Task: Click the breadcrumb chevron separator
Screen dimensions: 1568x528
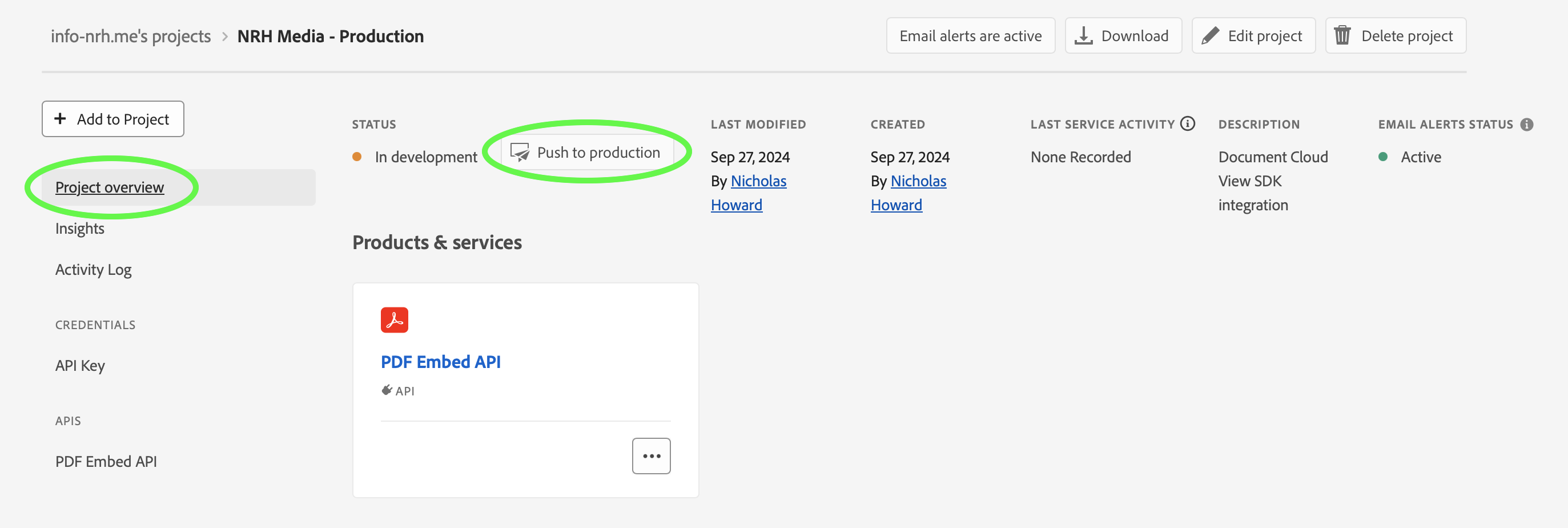Action: click(x=224, y=37)
